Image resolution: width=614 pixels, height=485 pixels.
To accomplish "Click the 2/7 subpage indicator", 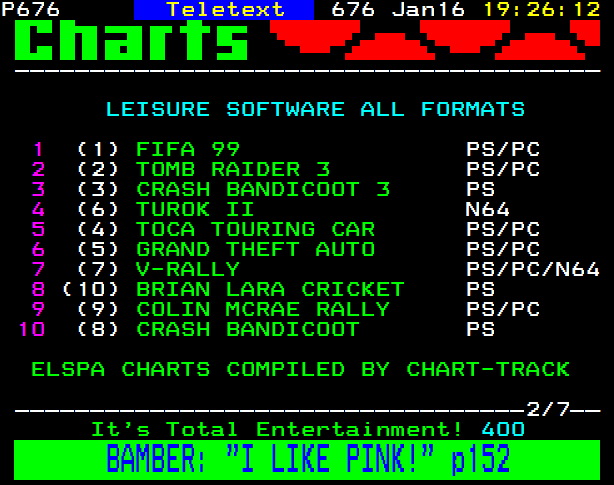I will coord(547,409).
